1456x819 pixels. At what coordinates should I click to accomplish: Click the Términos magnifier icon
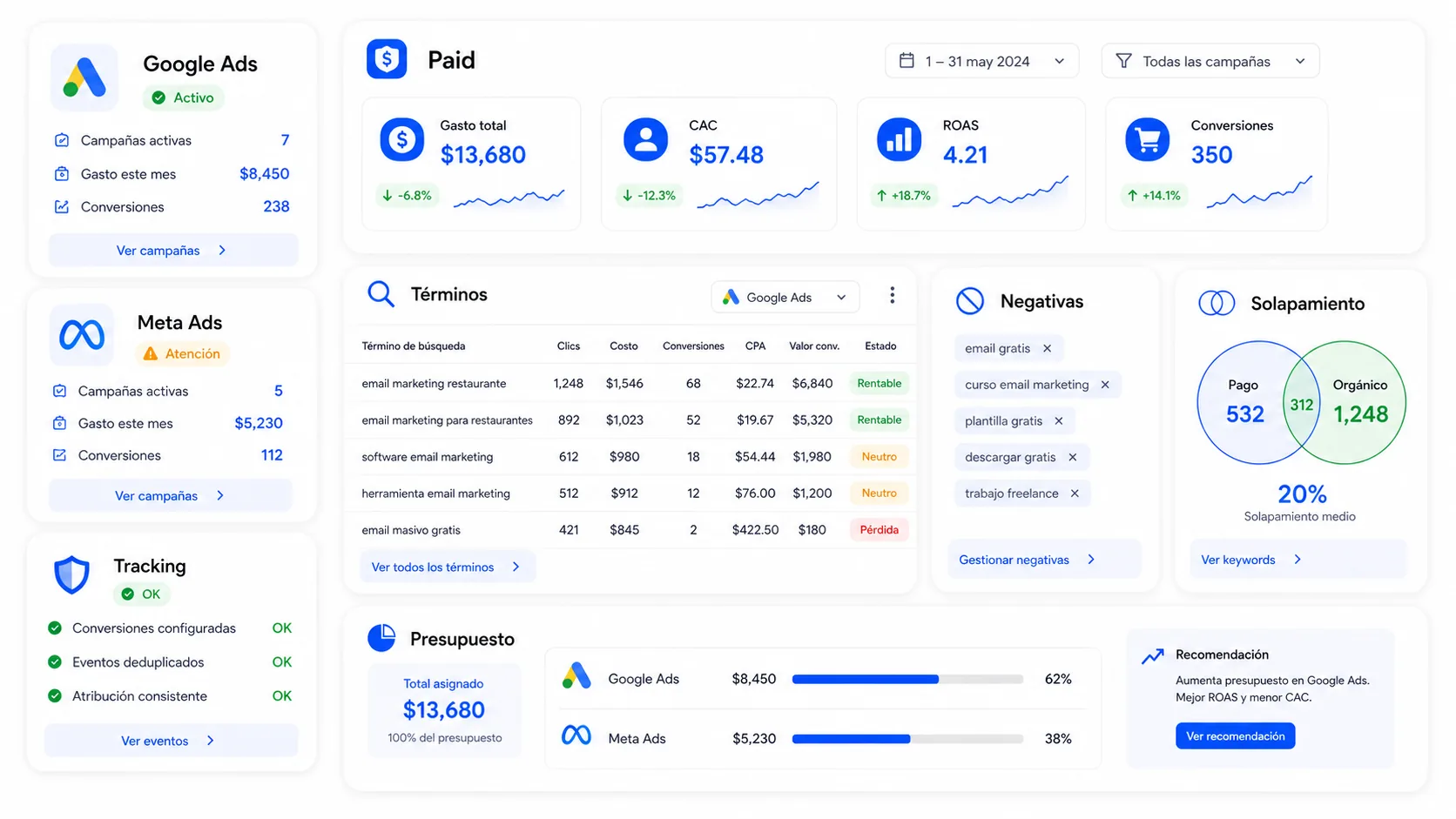(x=381, y=294)
